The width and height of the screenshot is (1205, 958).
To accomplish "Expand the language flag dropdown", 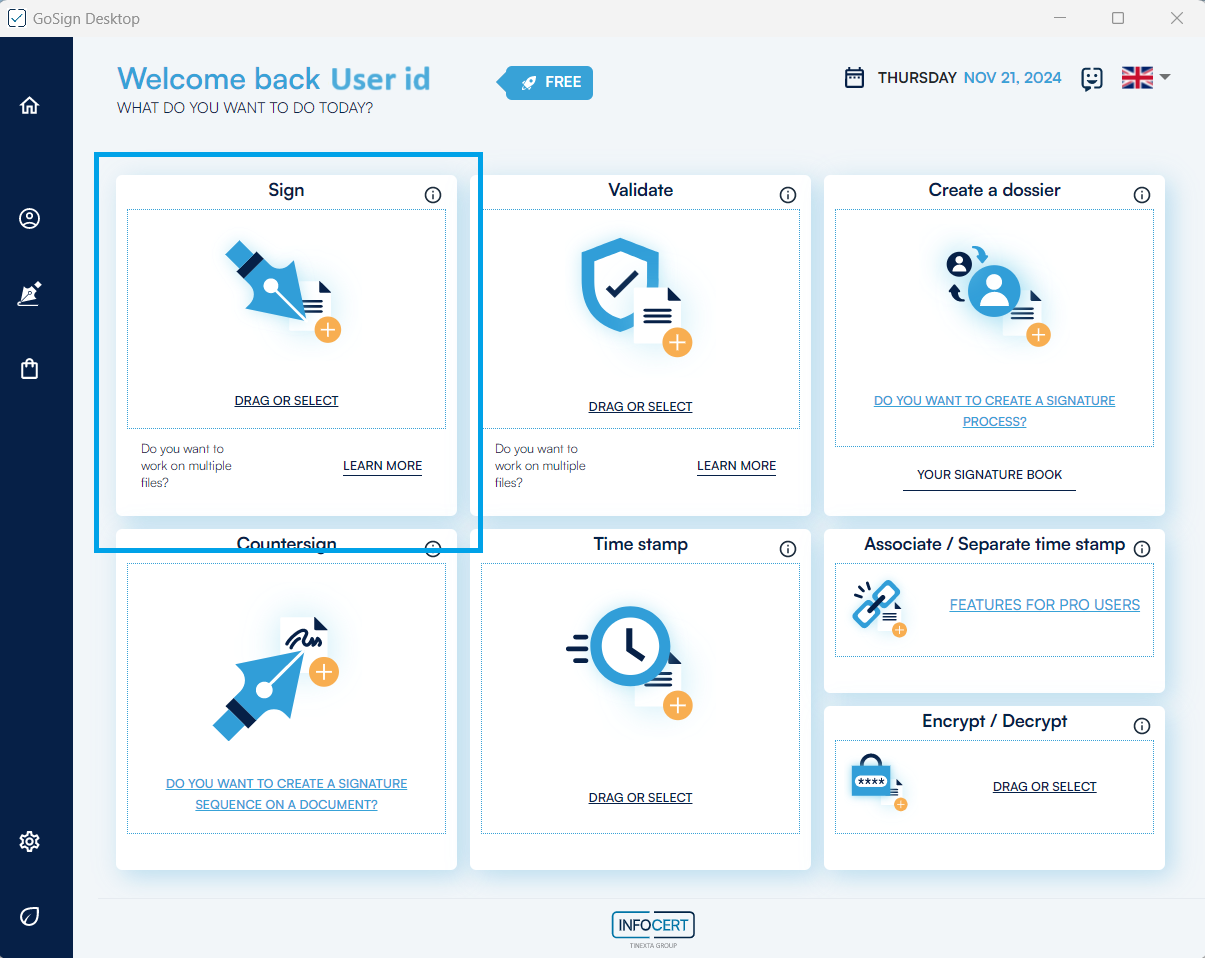I will tap(1146, 78).
